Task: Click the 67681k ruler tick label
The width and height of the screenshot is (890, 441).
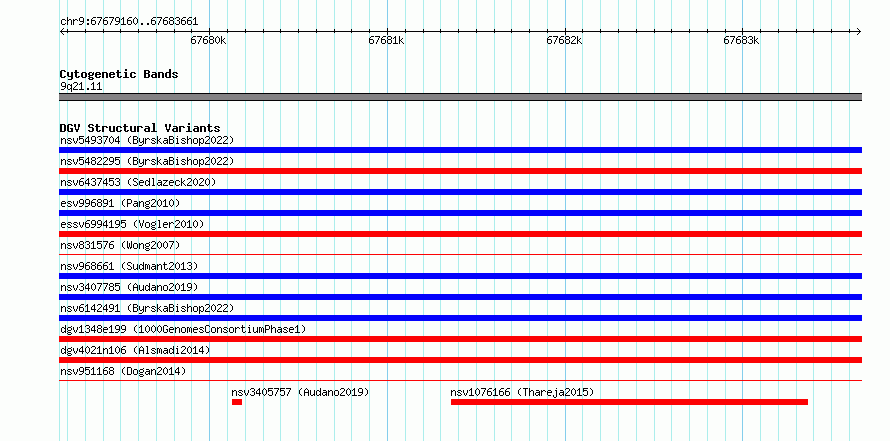Action: click(x=386, y=40)
